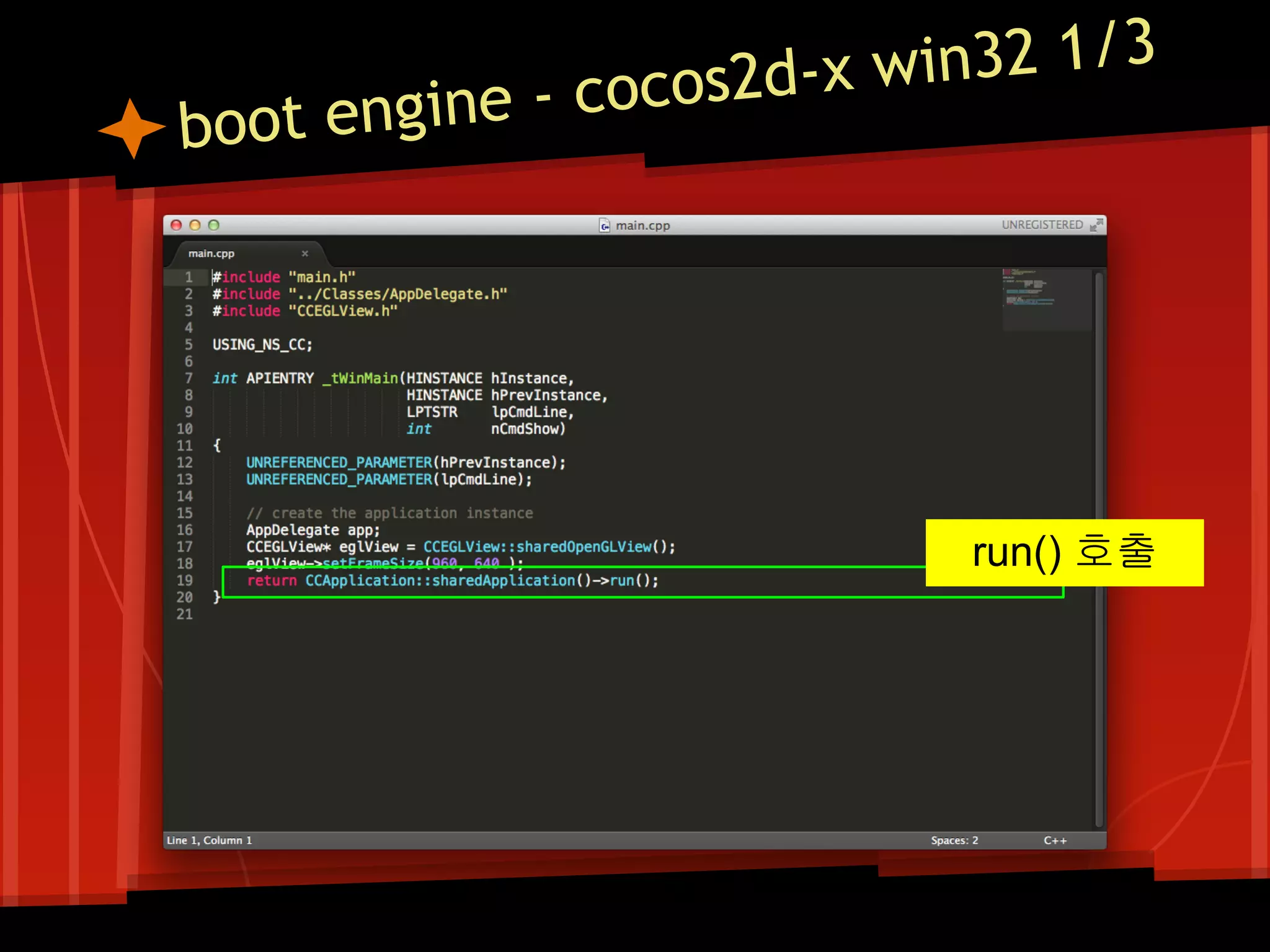Click line number 21 in the gutter
This screenshot has width=1270, height=952.
[185, 614]
